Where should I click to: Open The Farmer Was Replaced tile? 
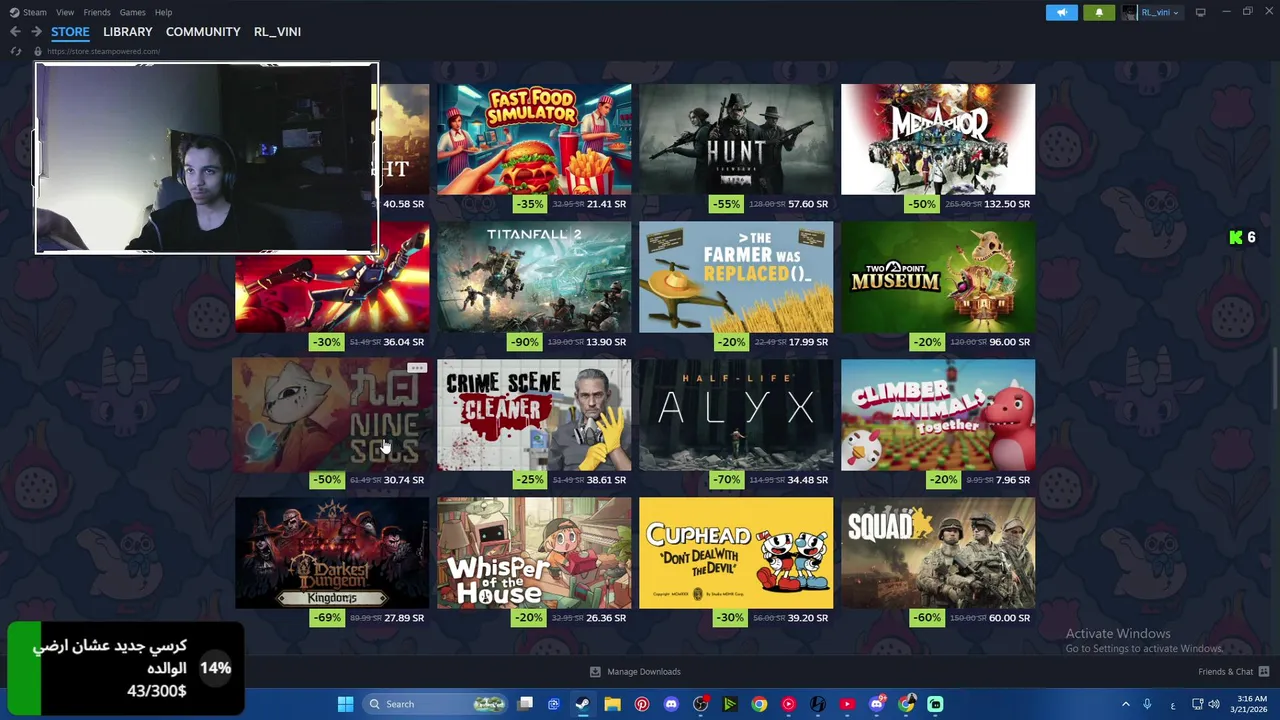[736, 277]
